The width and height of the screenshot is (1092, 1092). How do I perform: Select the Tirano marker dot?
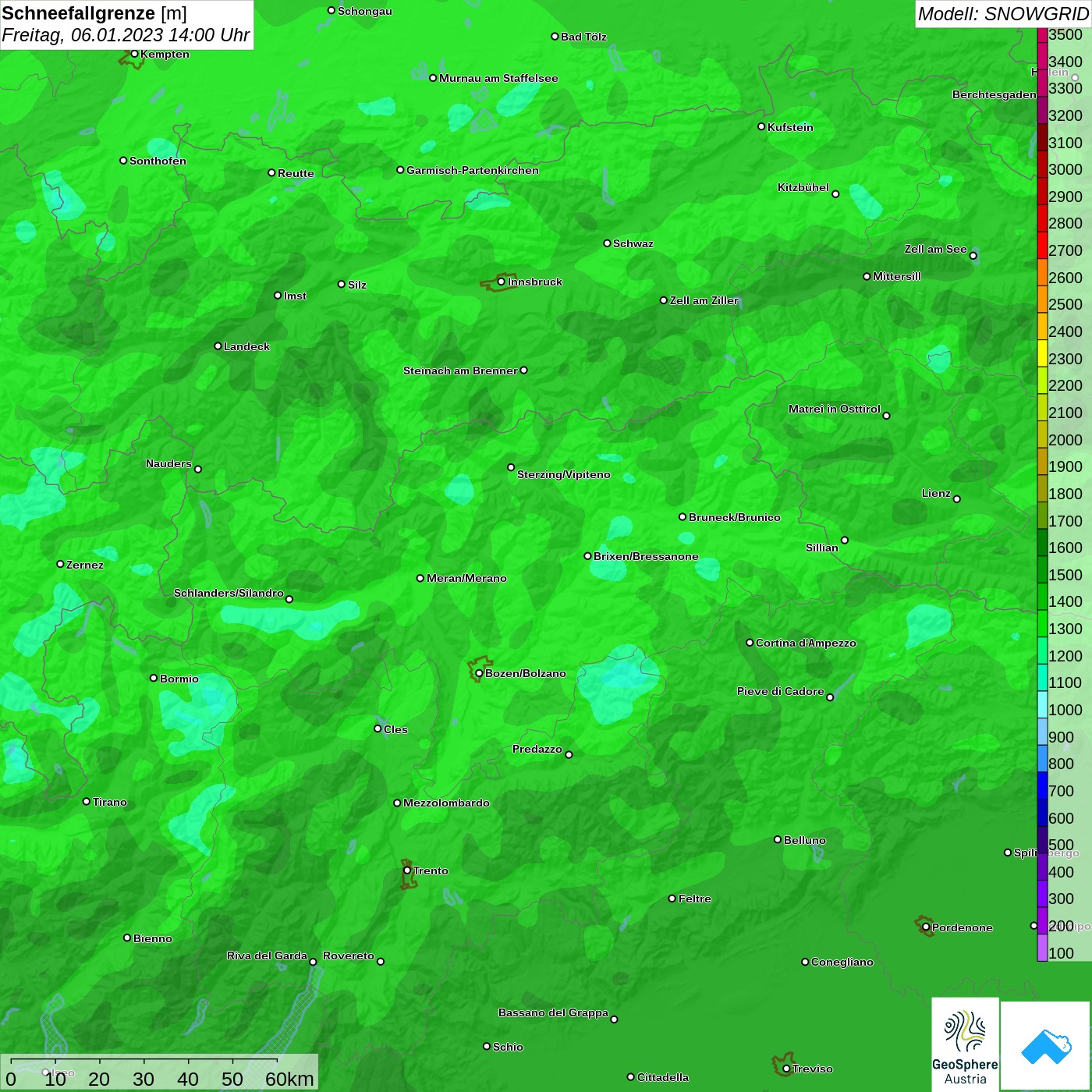pyautogui.click(x=87, y=801)
